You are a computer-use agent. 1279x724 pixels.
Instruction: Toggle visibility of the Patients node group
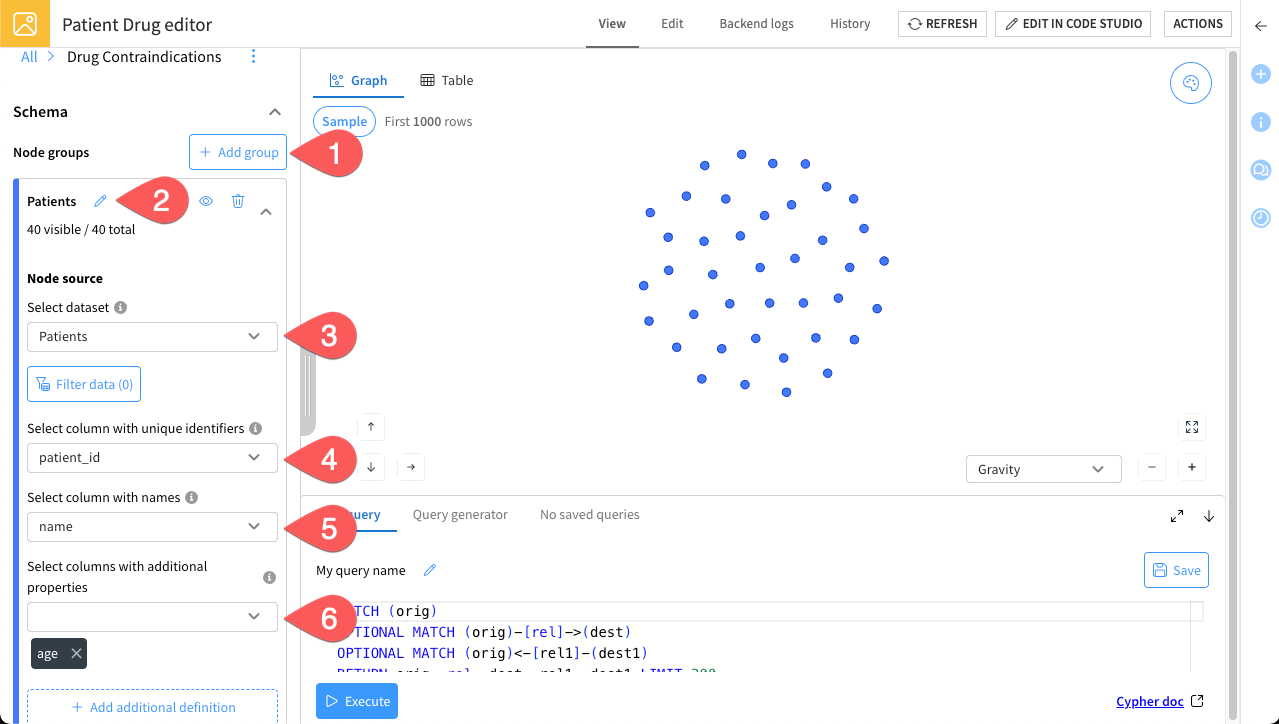[206, 201]
